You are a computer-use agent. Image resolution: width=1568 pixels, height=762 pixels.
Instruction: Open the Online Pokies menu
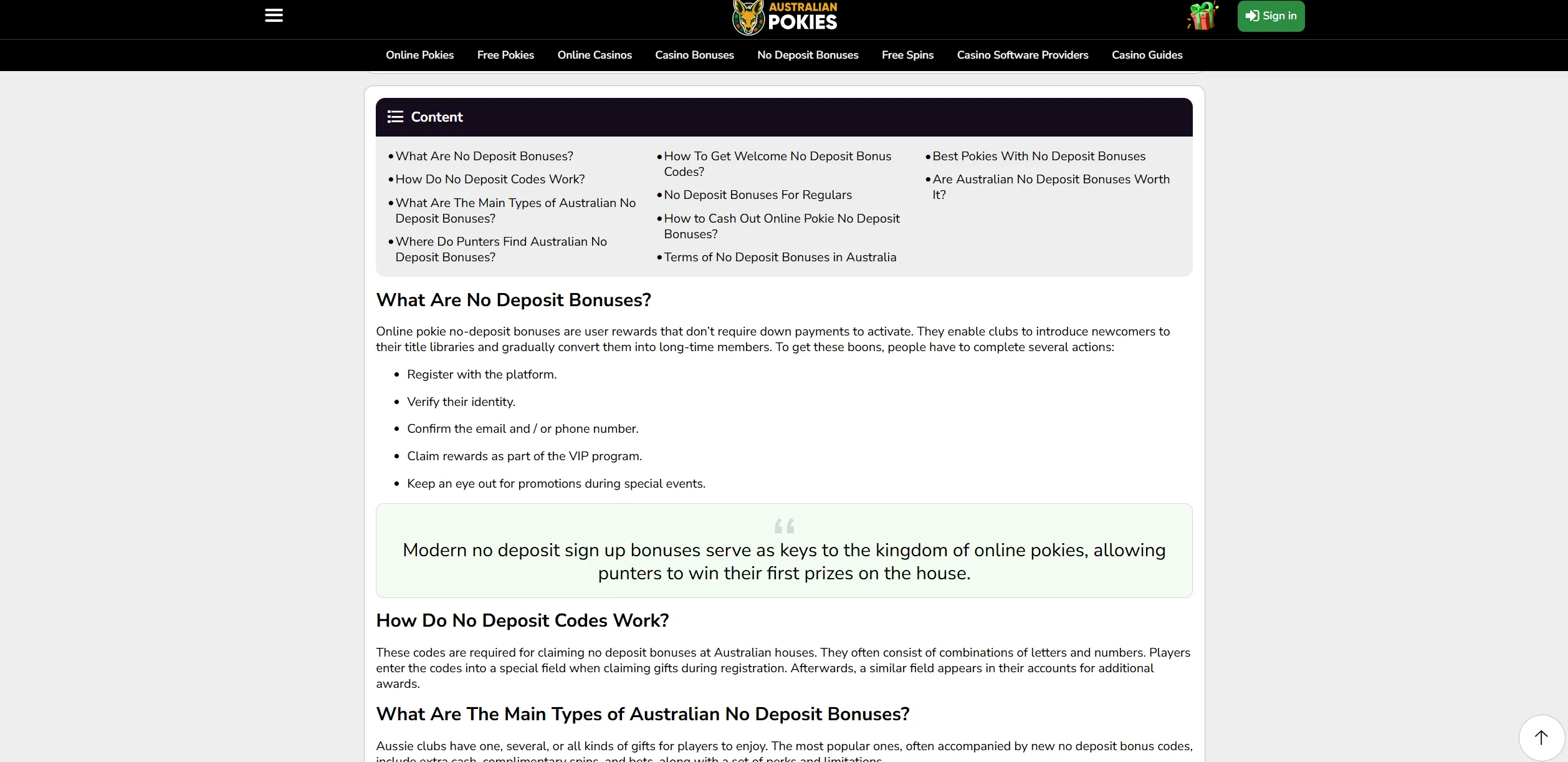pos(419,55)
